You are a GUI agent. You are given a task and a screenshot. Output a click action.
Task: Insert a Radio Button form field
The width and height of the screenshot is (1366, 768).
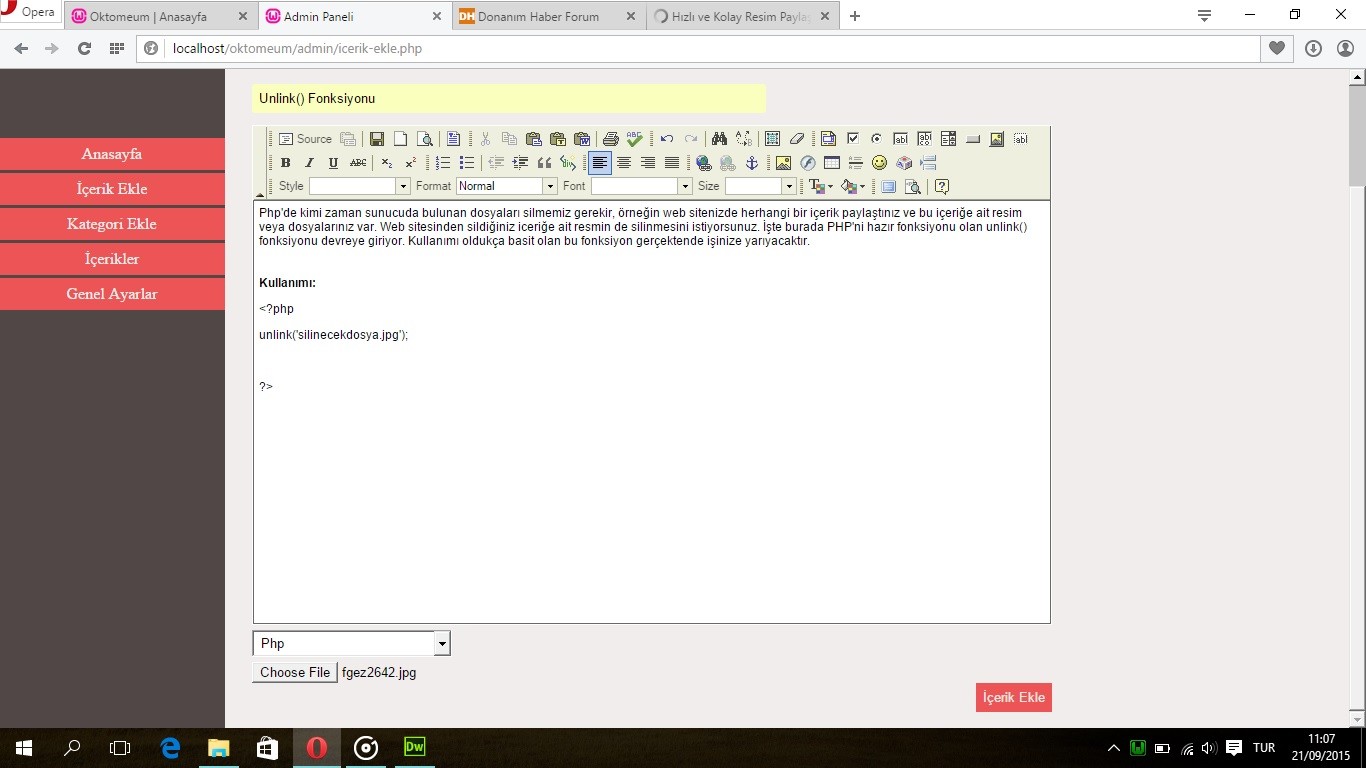point(877,139)
